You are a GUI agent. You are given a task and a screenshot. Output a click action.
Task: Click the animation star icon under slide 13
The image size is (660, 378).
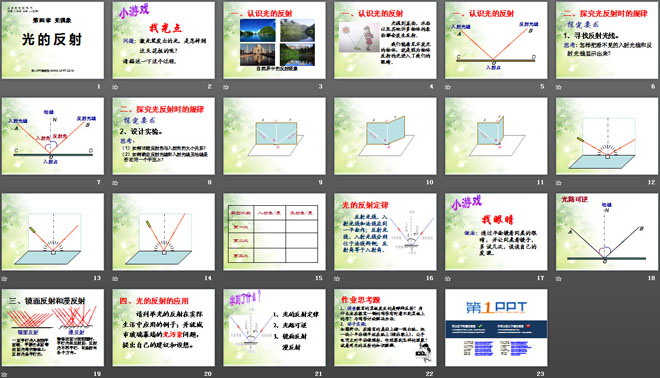(x=4, y=279)
